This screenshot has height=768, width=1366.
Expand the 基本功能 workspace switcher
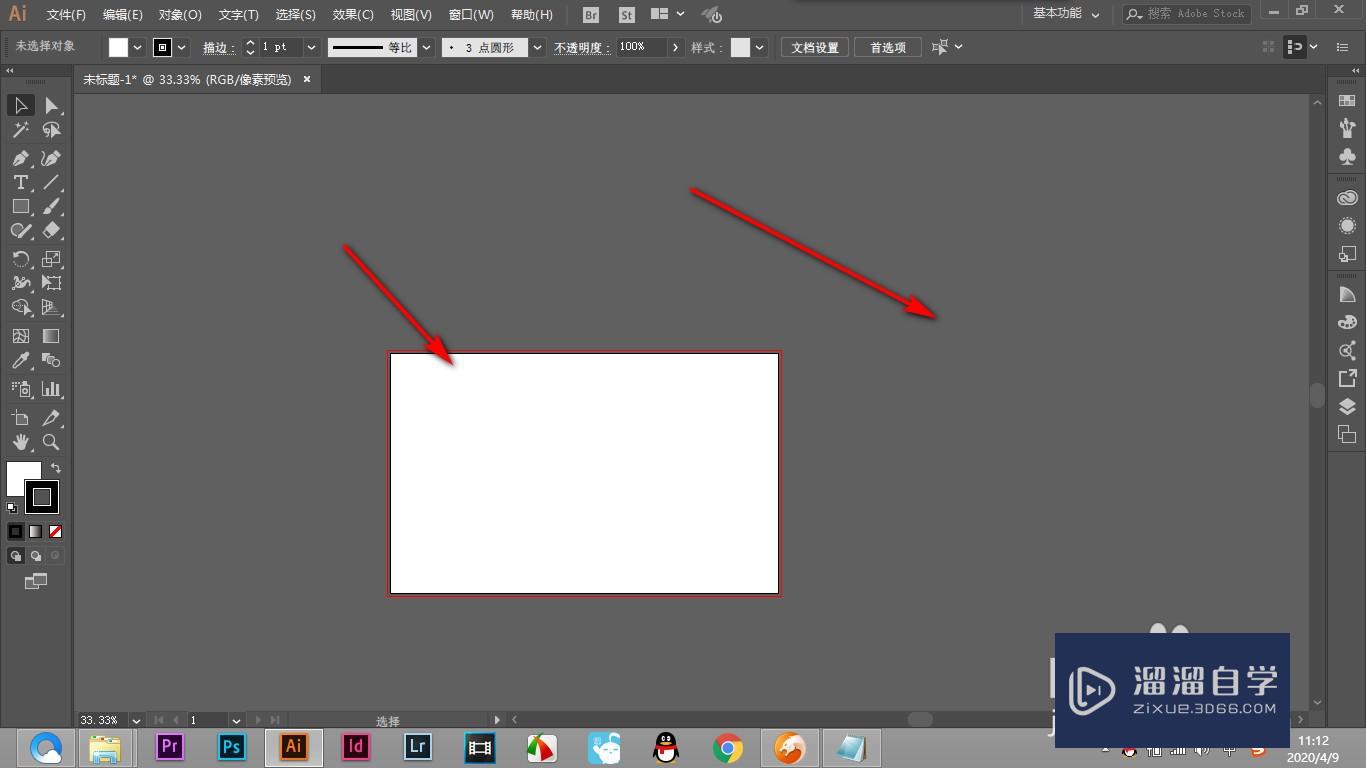click(1066, 14)
